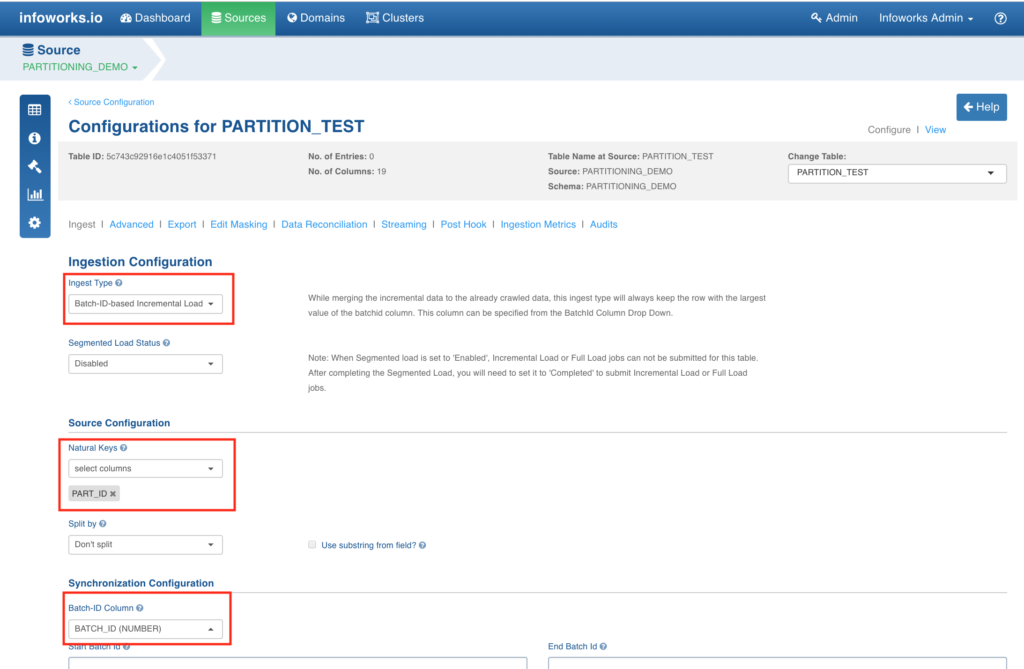Enable Use substring from field checkbox

(312, 545)
